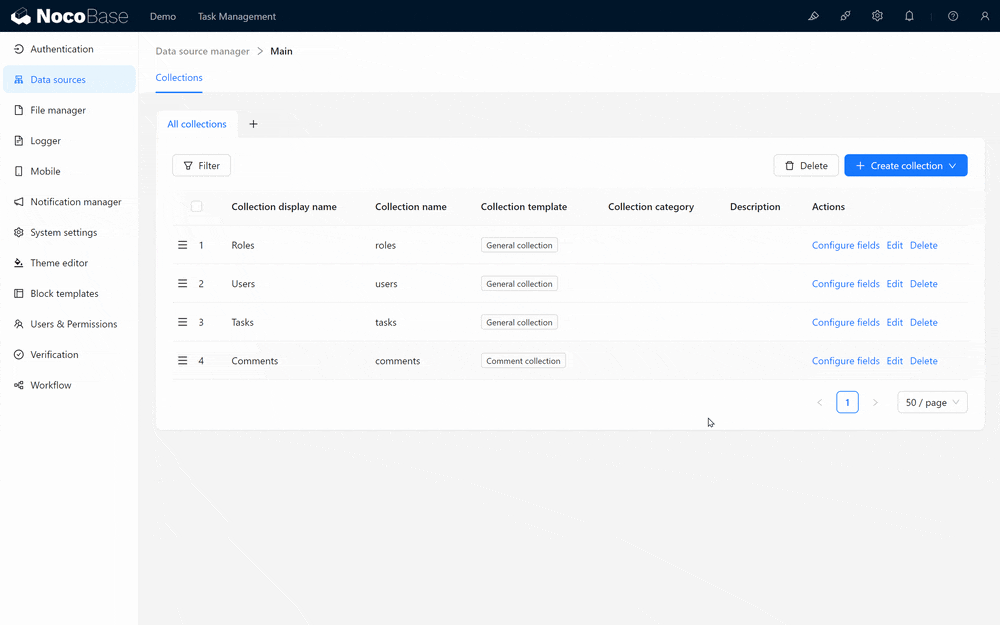Configure fields for Roles collection
Screen dimensions: 1000x625
pyautogui.click(x=845, y=245)
